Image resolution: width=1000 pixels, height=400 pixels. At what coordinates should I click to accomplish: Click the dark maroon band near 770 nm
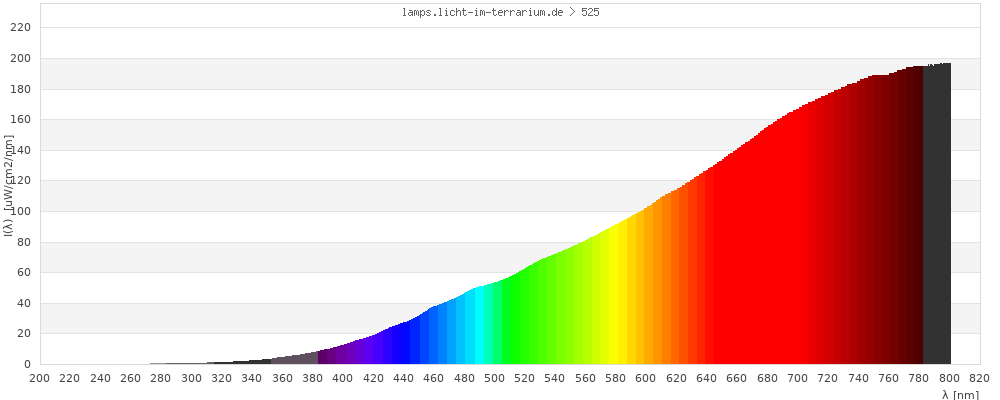point(904,220)
